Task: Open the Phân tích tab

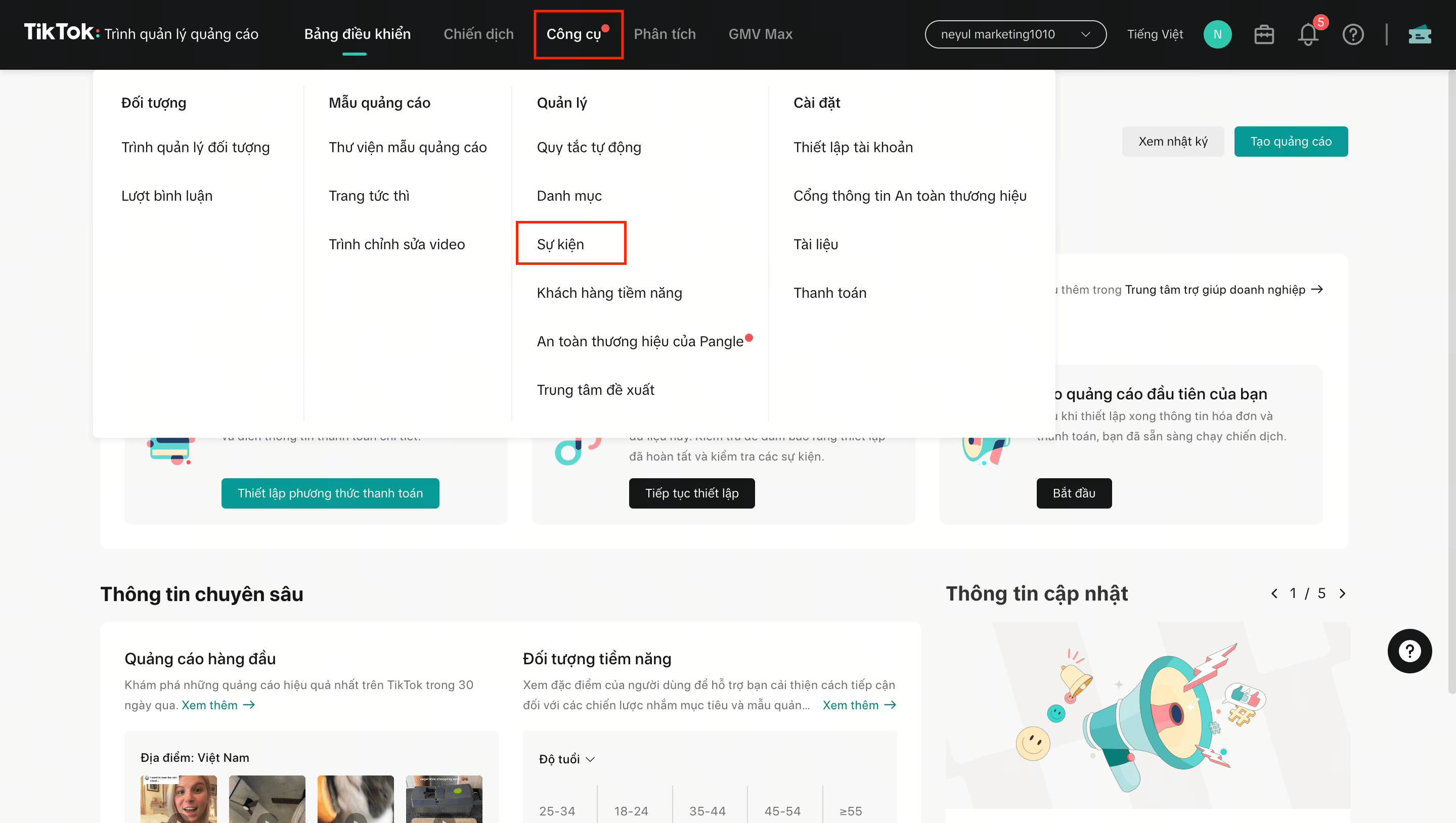Action: 665,34
